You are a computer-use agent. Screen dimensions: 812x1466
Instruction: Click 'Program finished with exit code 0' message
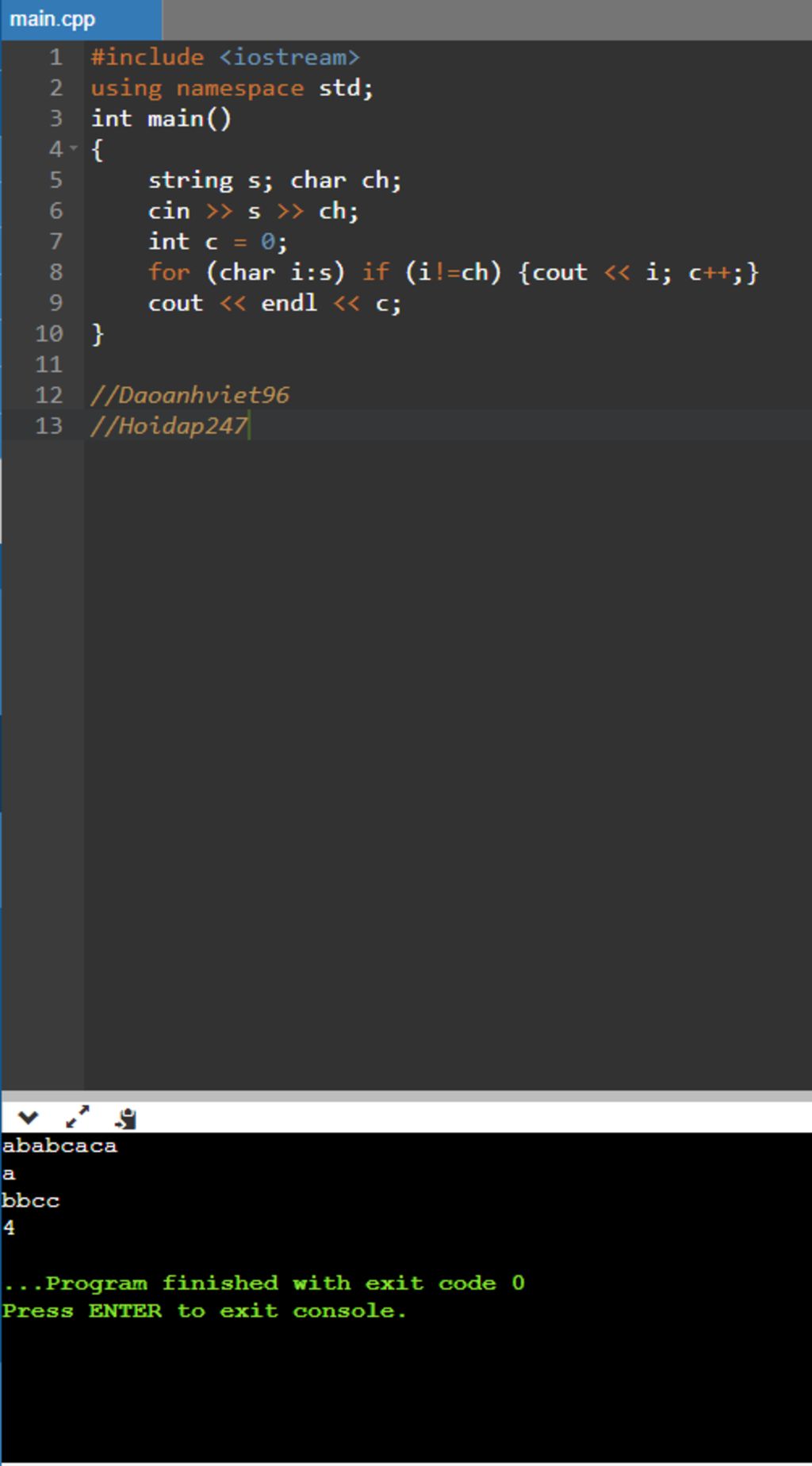[x=263, y=1283]
